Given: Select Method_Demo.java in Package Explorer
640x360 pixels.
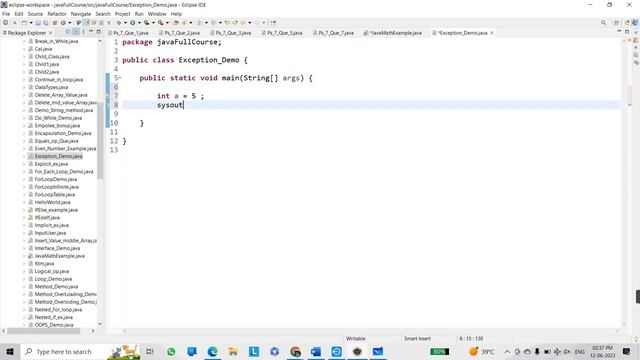Looking at the screenshot, I should (56, 287).
